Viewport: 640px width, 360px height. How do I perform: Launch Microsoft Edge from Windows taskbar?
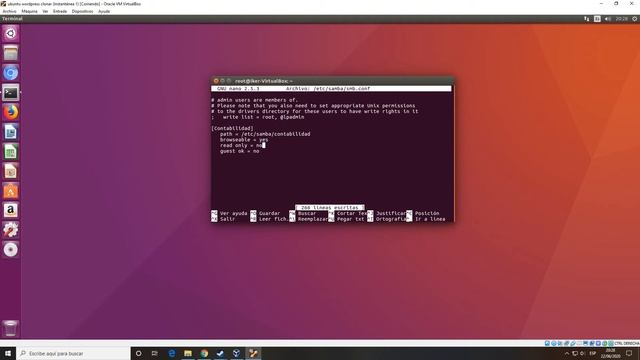coord(171,353)
